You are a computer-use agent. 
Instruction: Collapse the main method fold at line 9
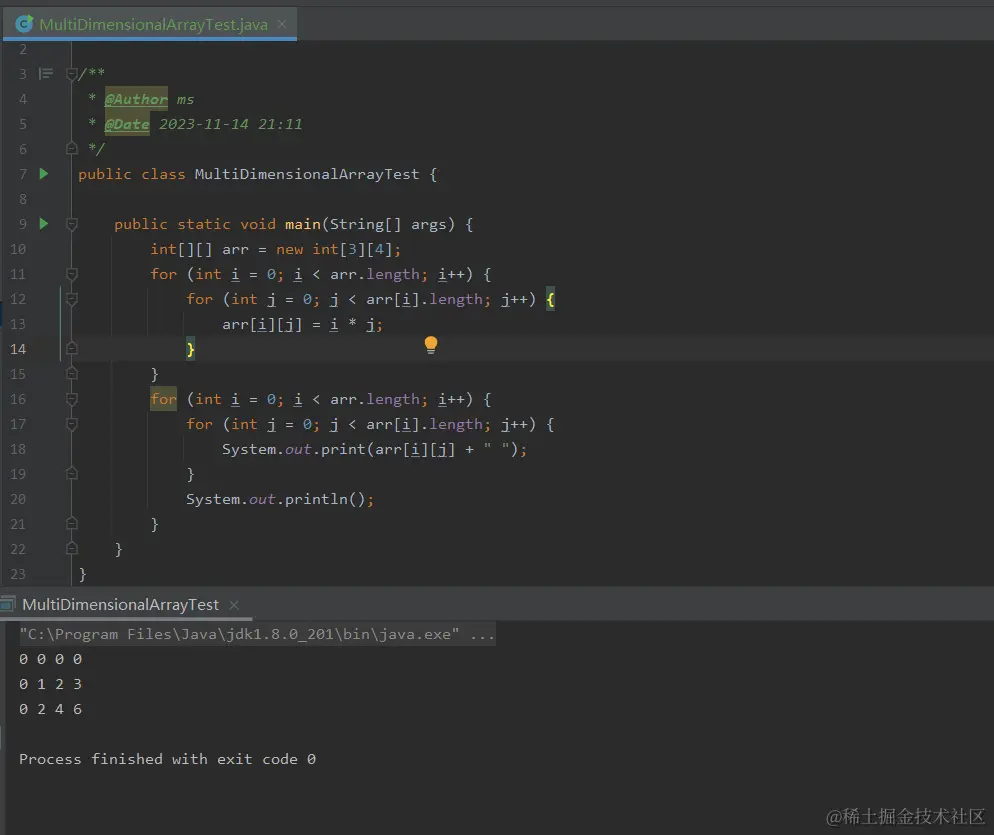[72, 224]
